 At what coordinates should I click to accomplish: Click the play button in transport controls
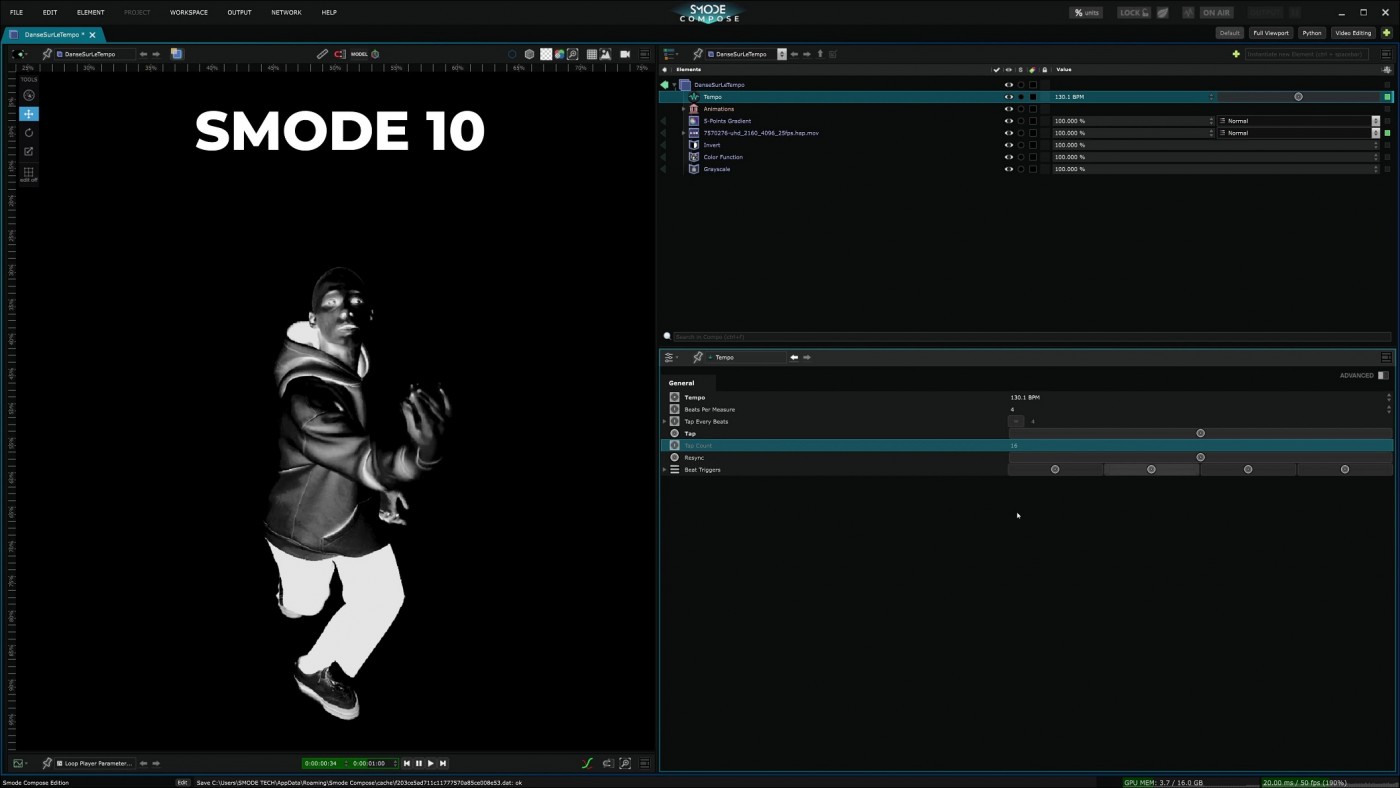tap(431, 764)
